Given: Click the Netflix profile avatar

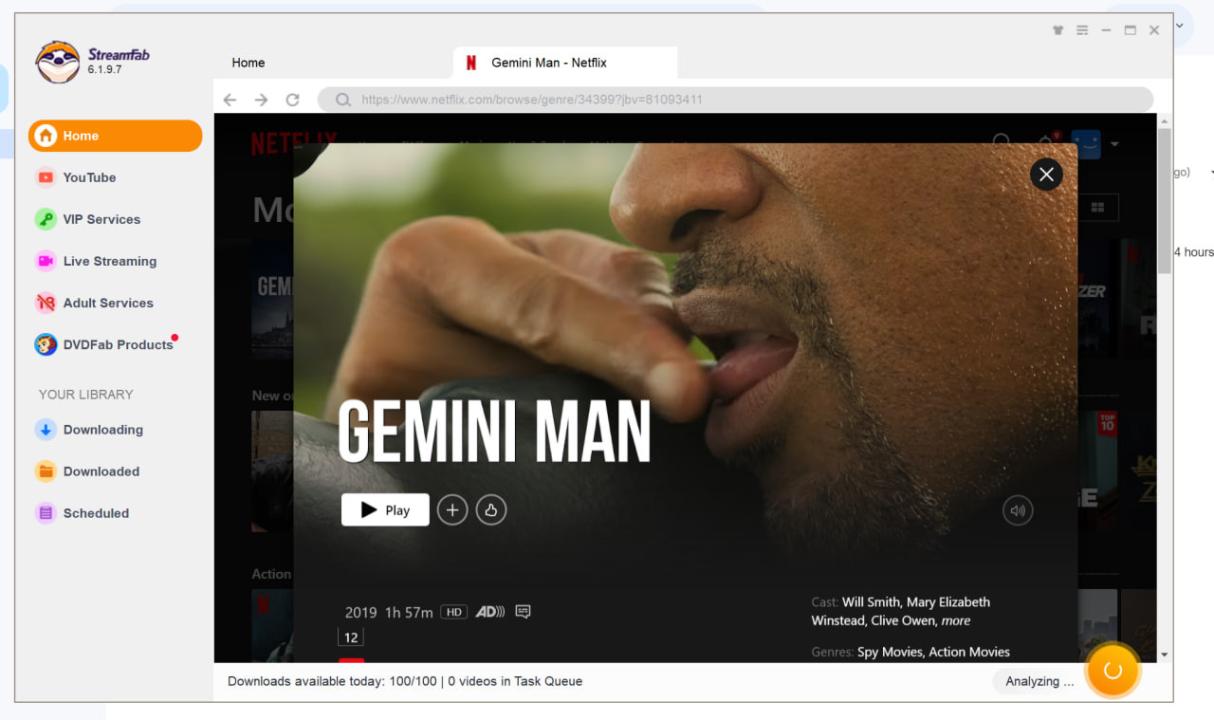Looking at the screenshot, I should coord(1086,143).
